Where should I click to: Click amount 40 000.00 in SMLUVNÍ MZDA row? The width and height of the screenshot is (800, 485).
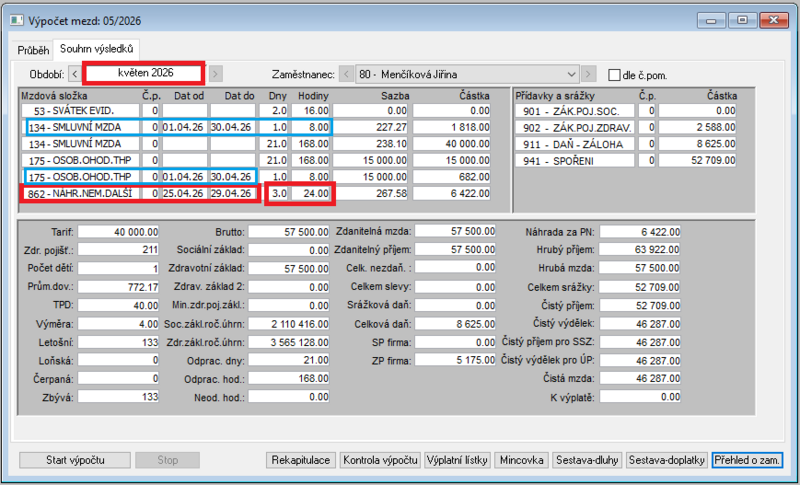pos(452,144)
